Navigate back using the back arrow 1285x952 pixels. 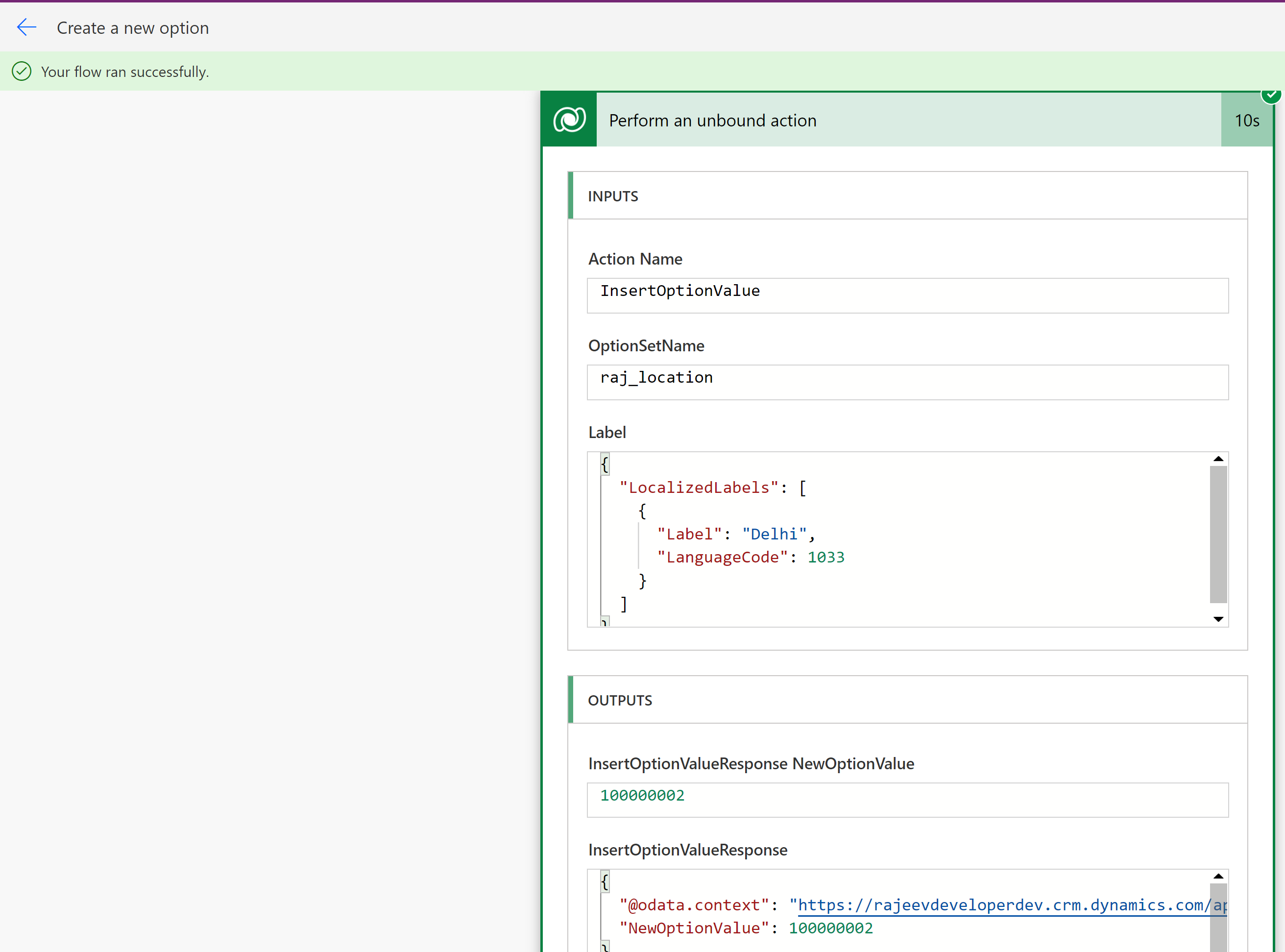click(26, 27)
